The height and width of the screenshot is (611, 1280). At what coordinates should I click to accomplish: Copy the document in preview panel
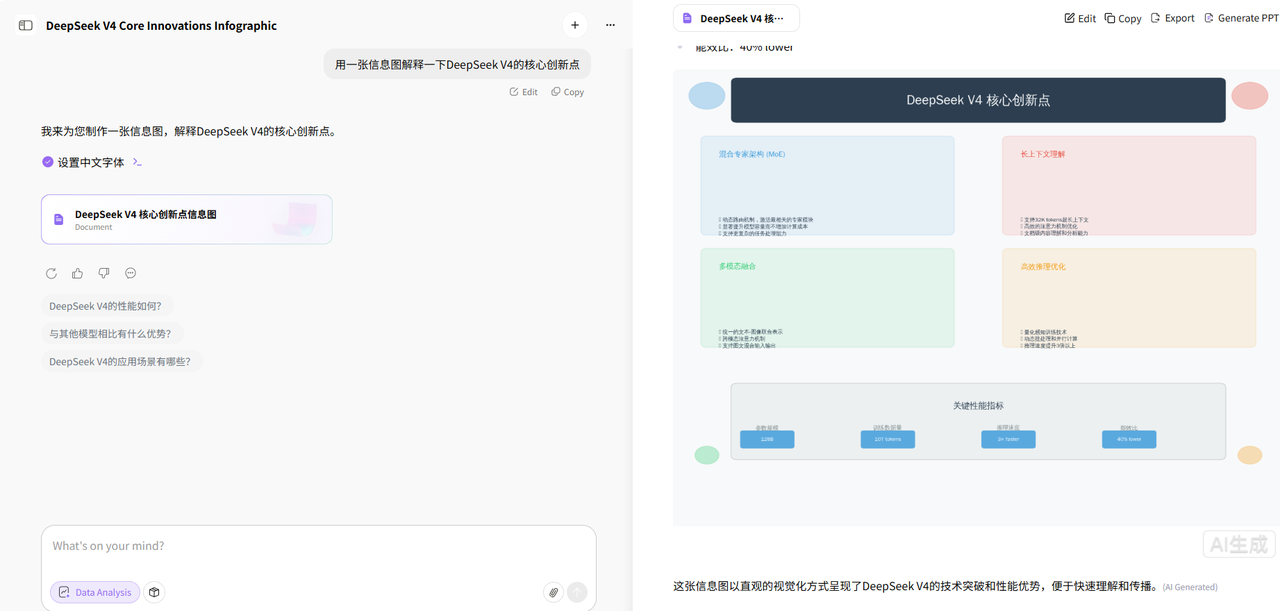1123,18
